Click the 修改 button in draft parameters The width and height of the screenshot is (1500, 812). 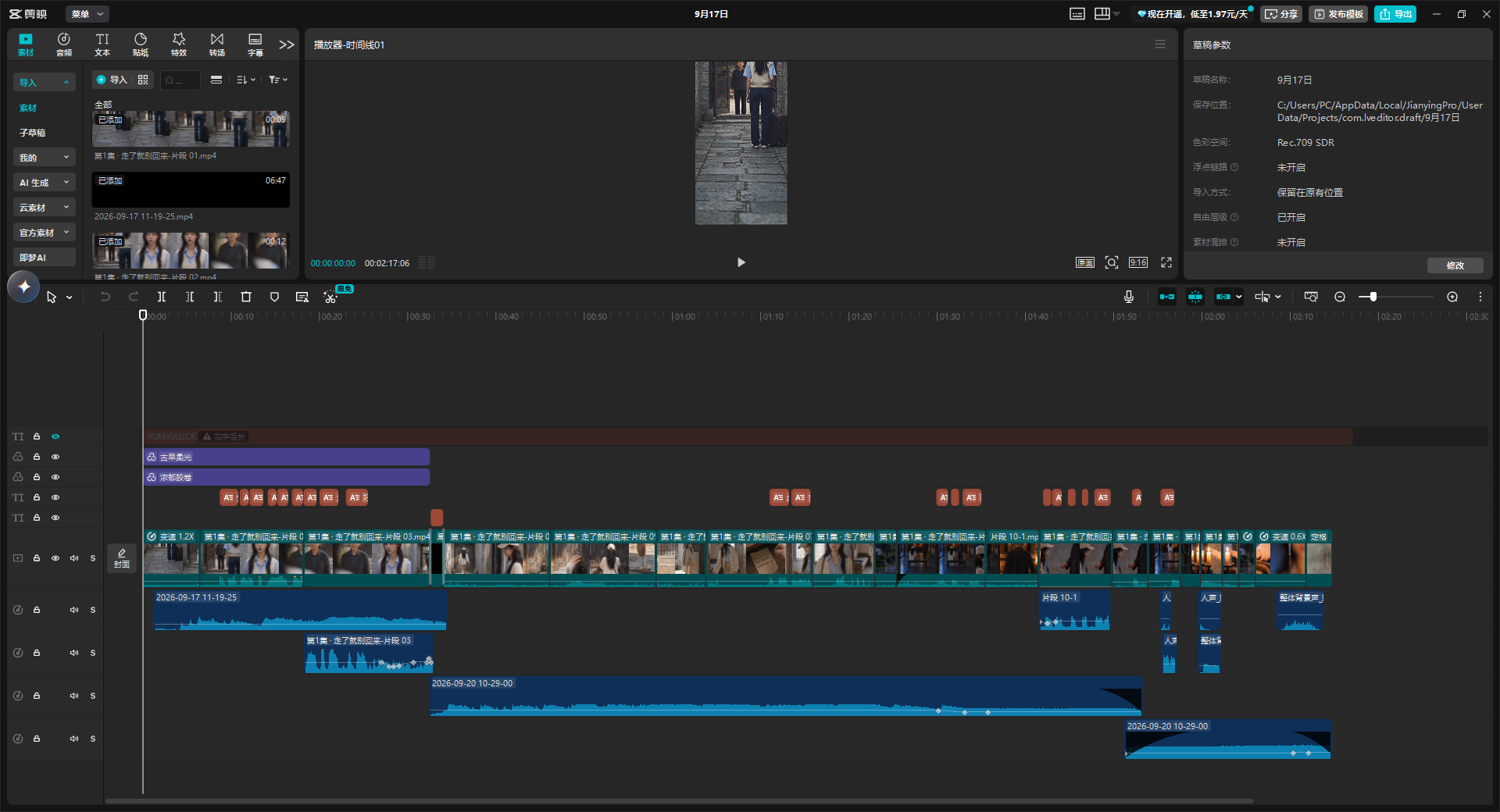click(1455, 265)
